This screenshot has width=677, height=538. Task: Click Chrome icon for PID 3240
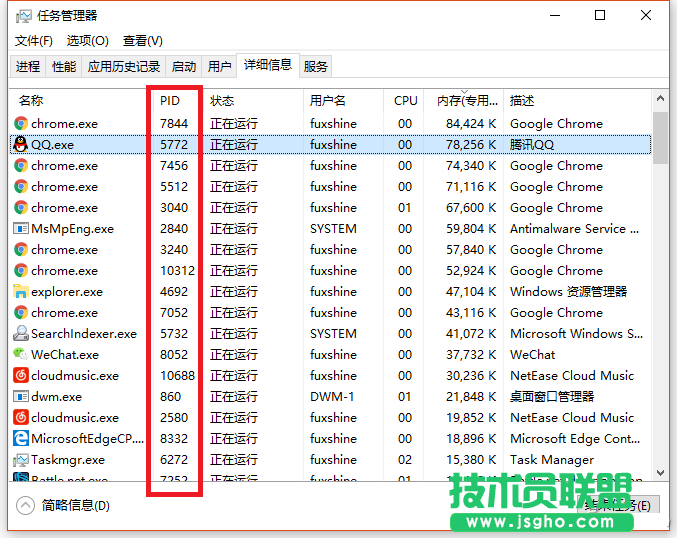[x=20, y=250]
